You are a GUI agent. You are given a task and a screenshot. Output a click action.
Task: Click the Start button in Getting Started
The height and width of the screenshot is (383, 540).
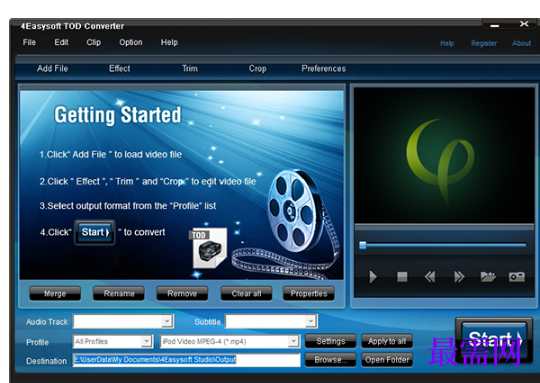(95, 232)
